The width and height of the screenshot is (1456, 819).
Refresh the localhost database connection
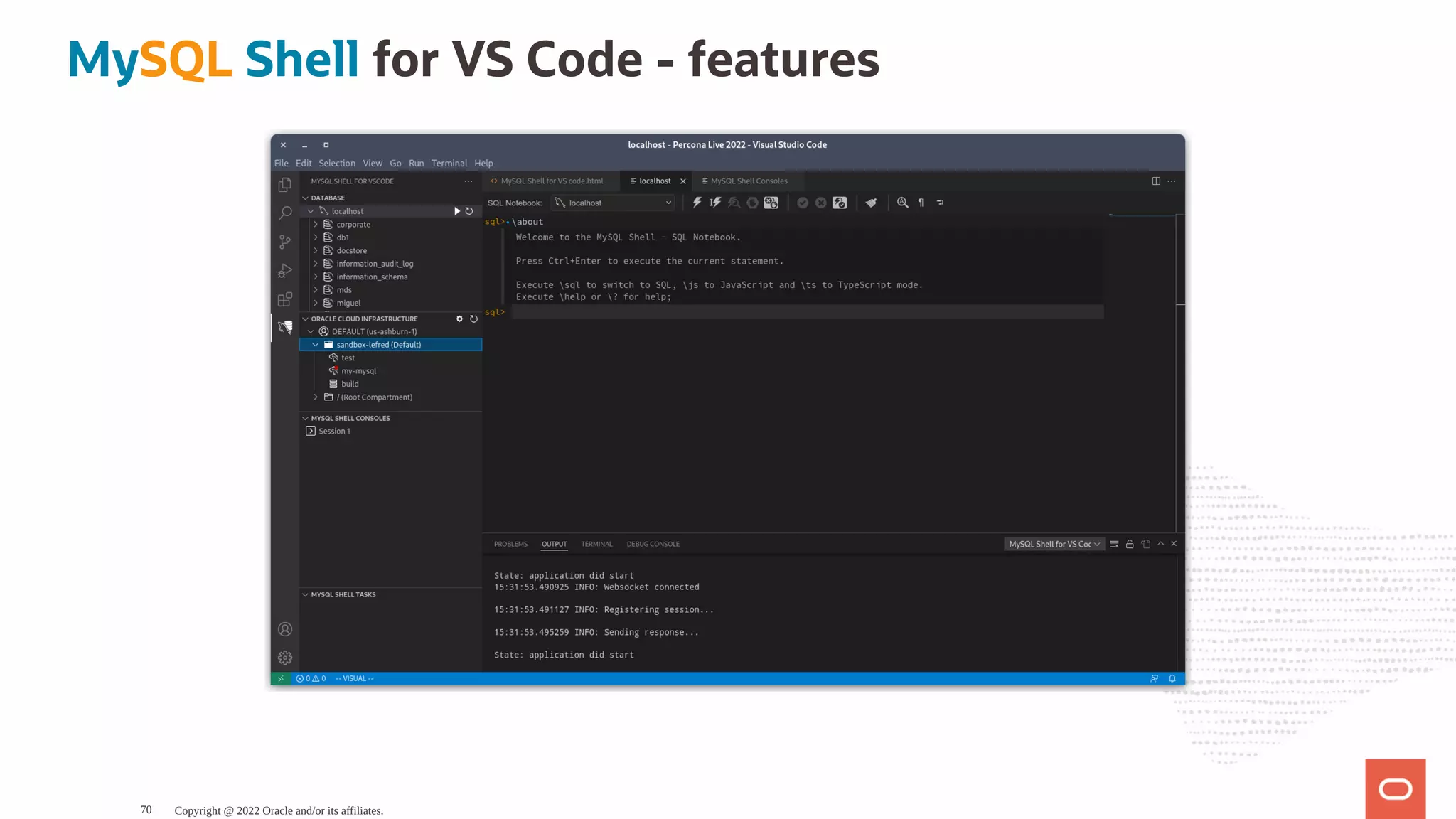pos(469,211)
